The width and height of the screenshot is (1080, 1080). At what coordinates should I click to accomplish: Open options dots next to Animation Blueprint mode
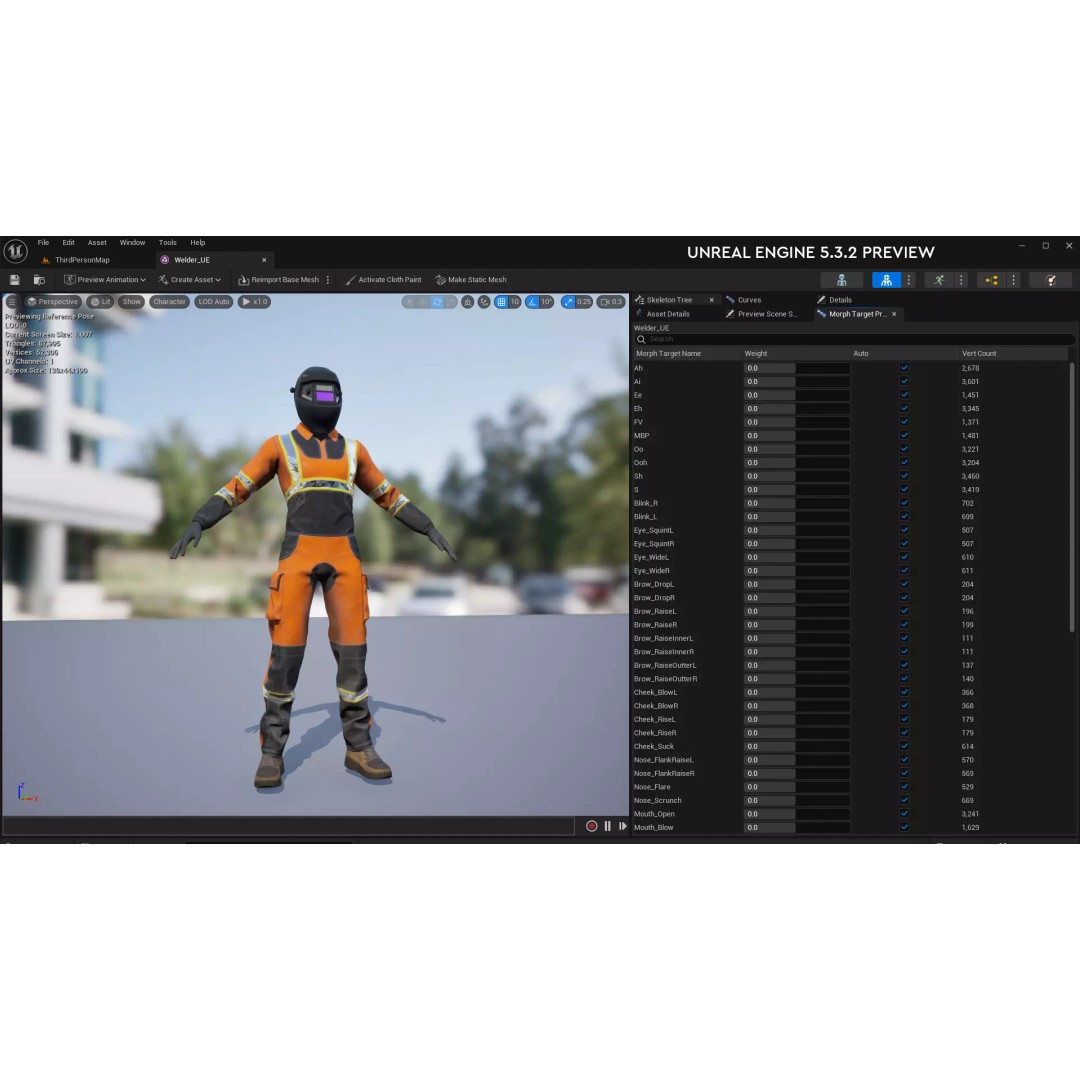coord(1013,280)
